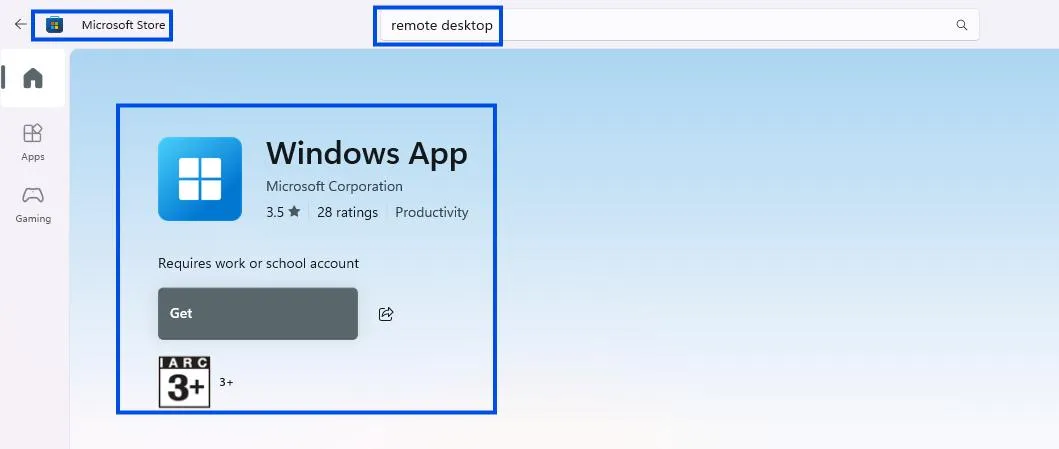1059x449 pixels.
Task: Click the 3+ age label text
Action: [x=226, y=382]
